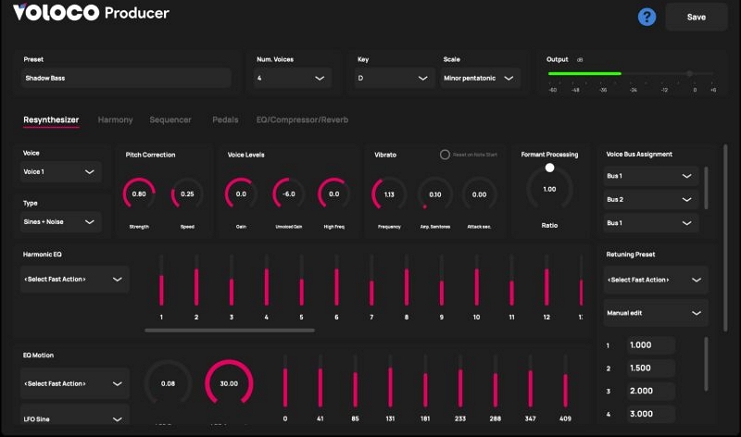
Task: Click Harmonic EQ bar for harmonic 12
Action: (546, 281)
